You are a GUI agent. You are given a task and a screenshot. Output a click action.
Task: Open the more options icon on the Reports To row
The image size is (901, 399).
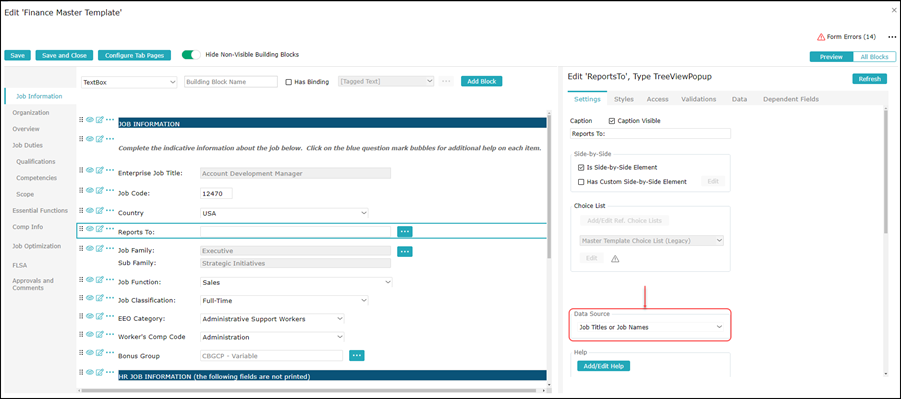click(110, 228)
